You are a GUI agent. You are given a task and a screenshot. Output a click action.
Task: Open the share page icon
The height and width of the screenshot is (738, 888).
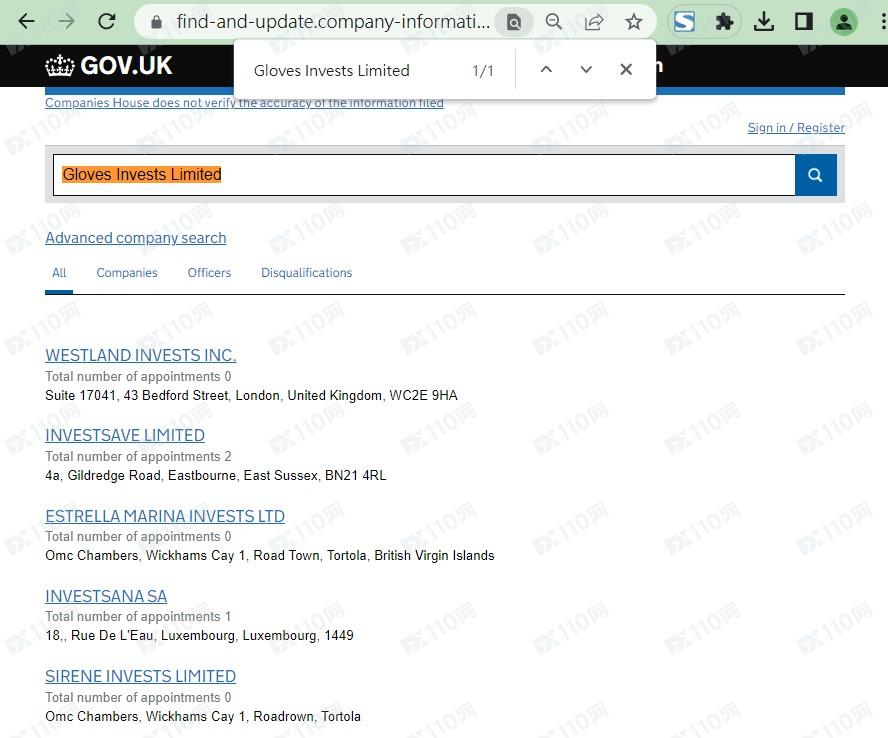[594, 21]
